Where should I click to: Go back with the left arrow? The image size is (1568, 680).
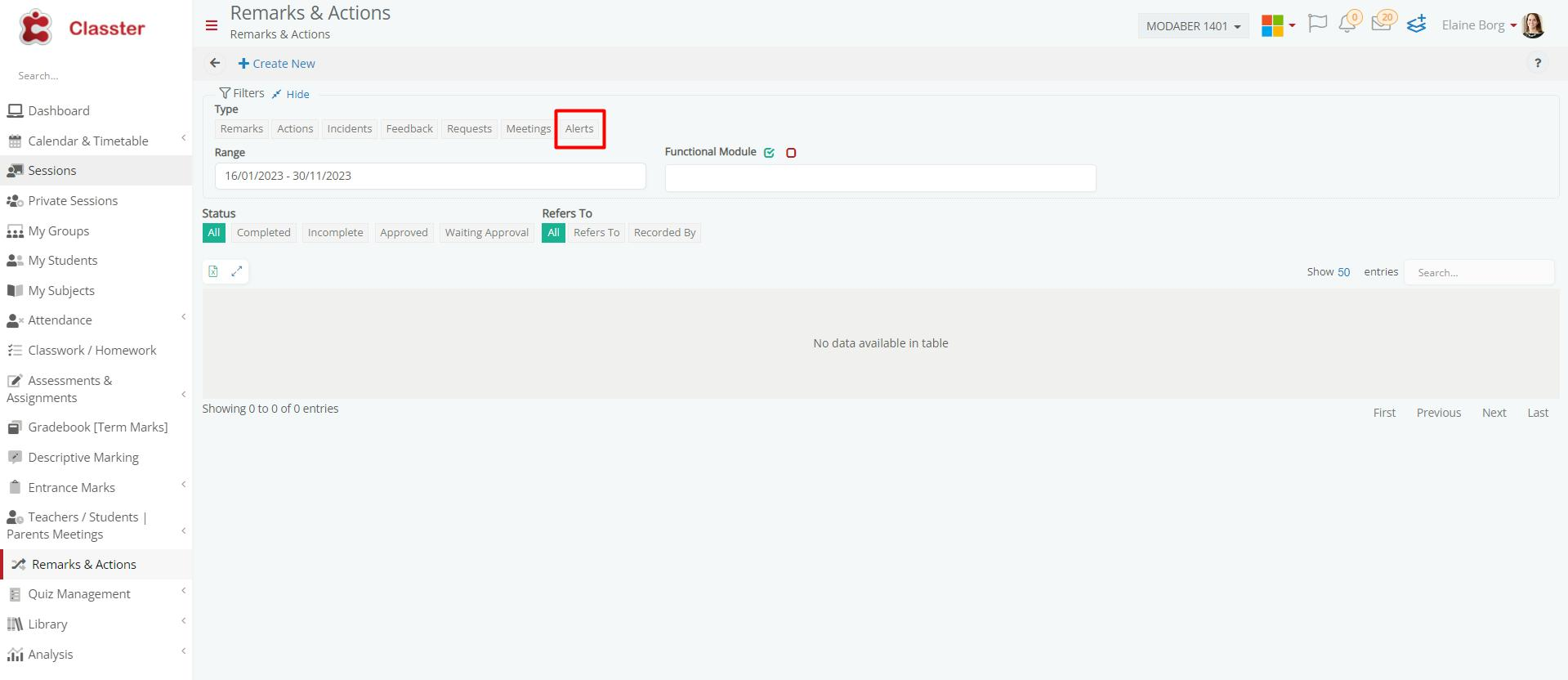[215, 63]
